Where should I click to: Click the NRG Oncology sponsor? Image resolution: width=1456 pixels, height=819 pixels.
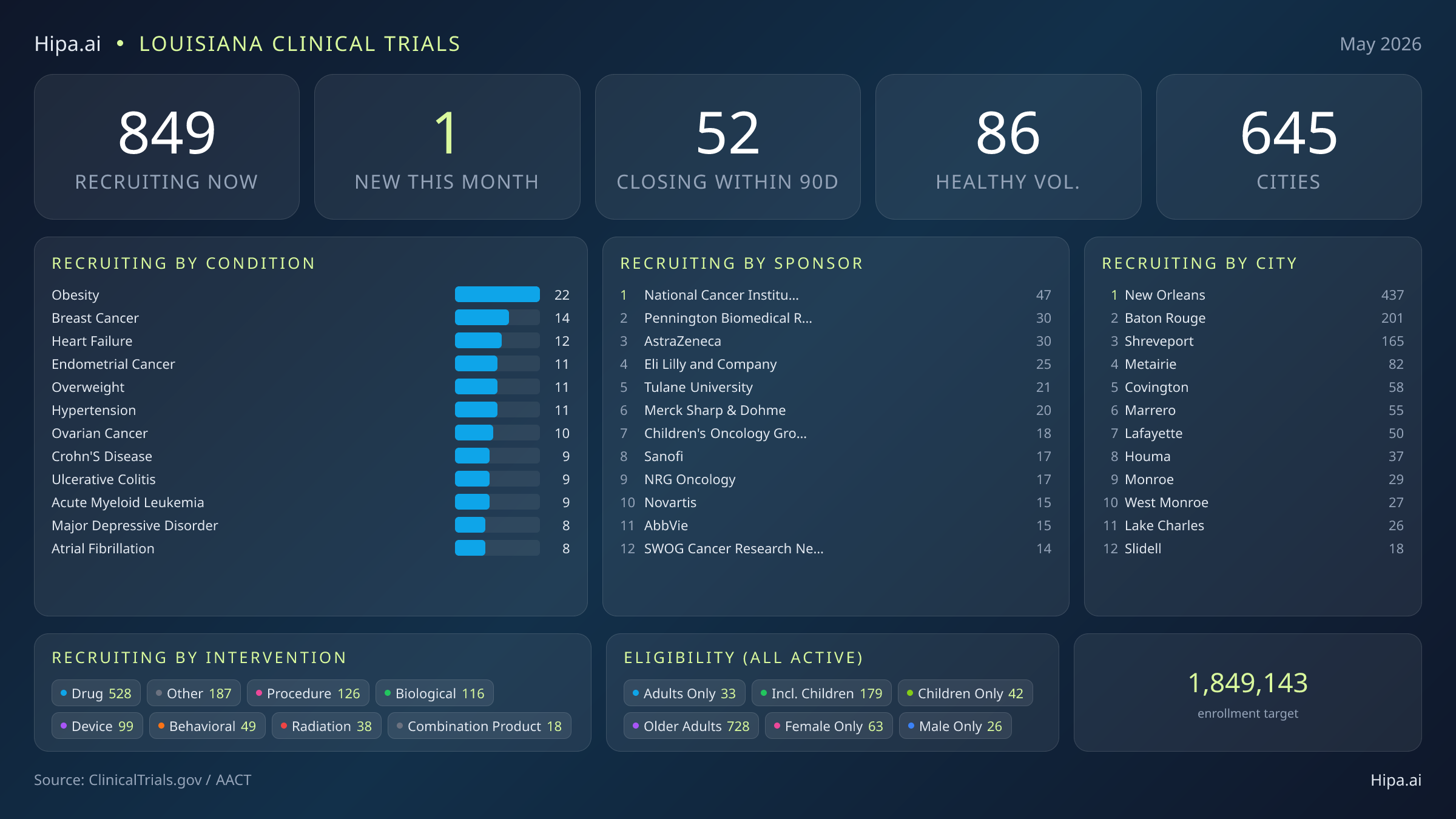(835, 479)
